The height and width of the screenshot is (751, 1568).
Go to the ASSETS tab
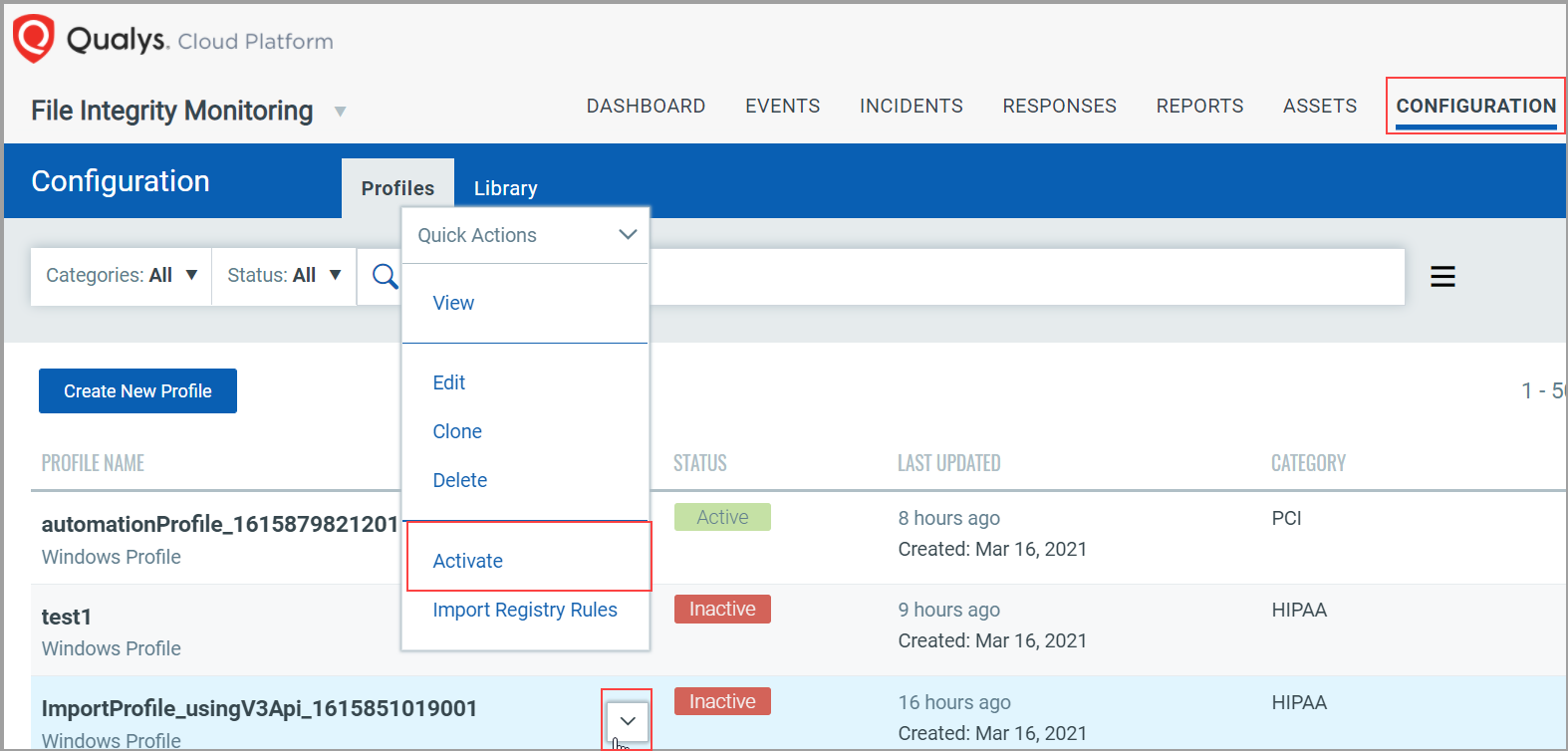[1320, 106]
